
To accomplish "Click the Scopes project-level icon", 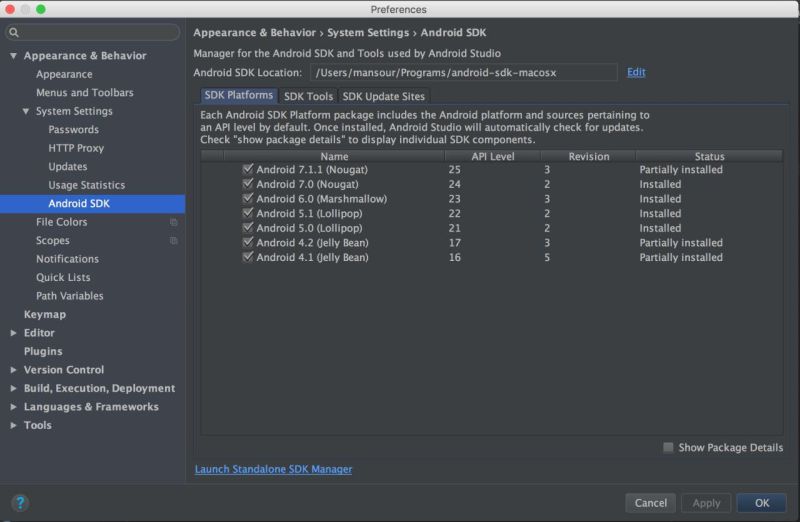I will point(174,240).
